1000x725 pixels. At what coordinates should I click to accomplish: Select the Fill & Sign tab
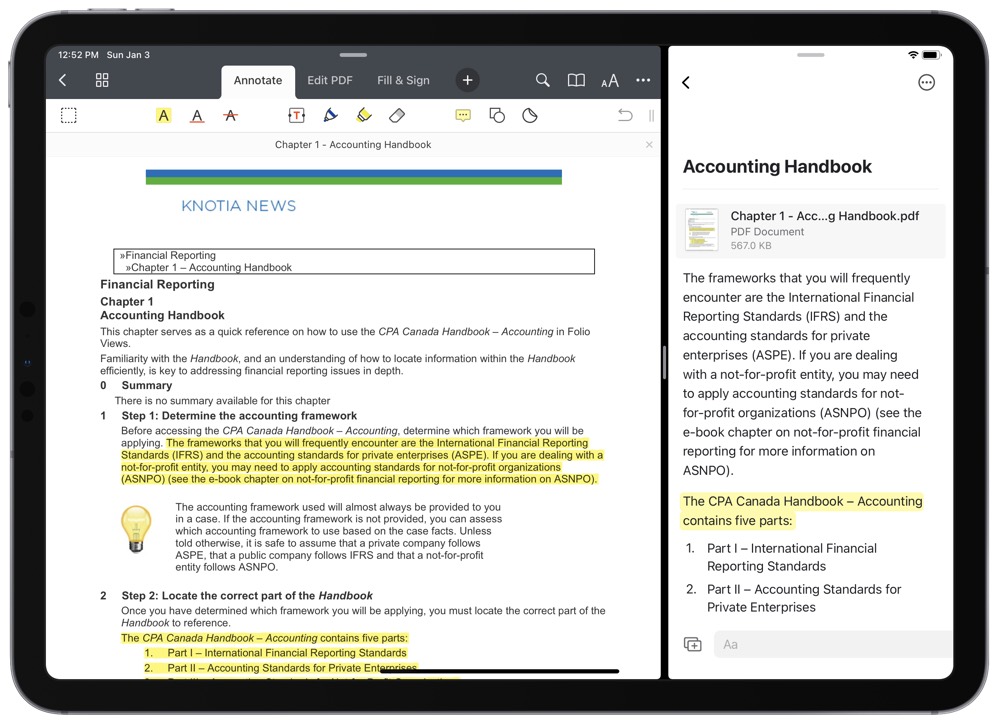403,80
